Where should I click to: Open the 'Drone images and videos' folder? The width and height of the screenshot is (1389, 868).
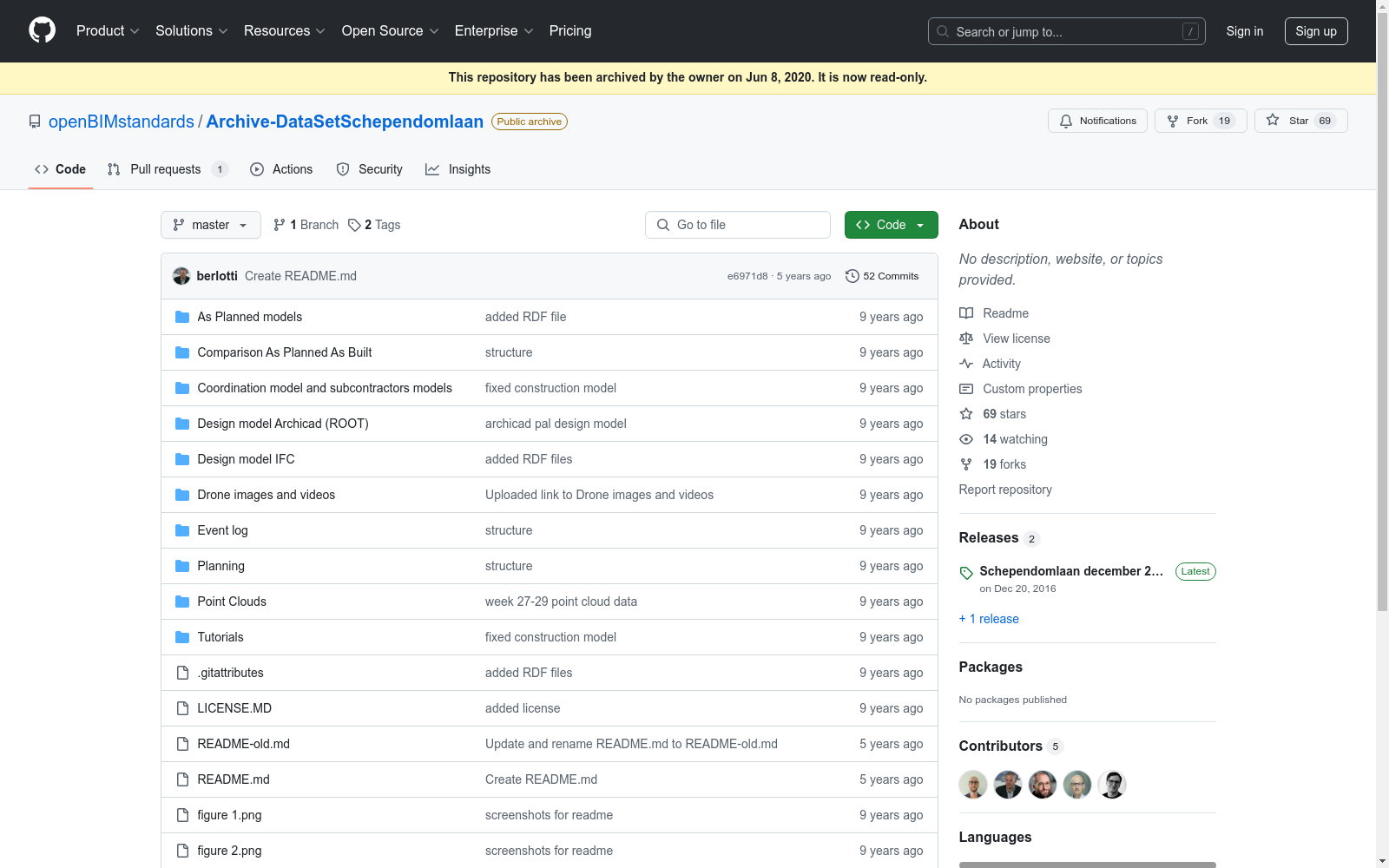[266, 495]
